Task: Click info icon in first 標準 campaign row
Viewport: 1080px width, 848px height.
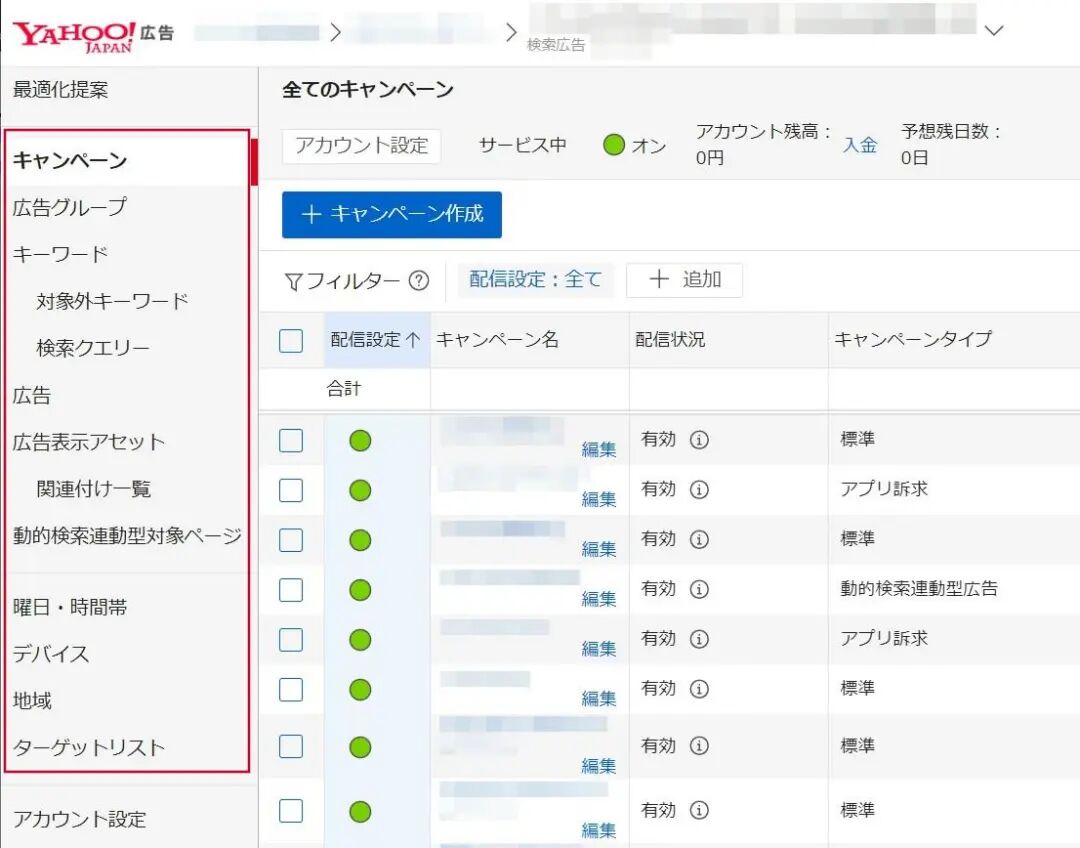Action: (699, 439)
